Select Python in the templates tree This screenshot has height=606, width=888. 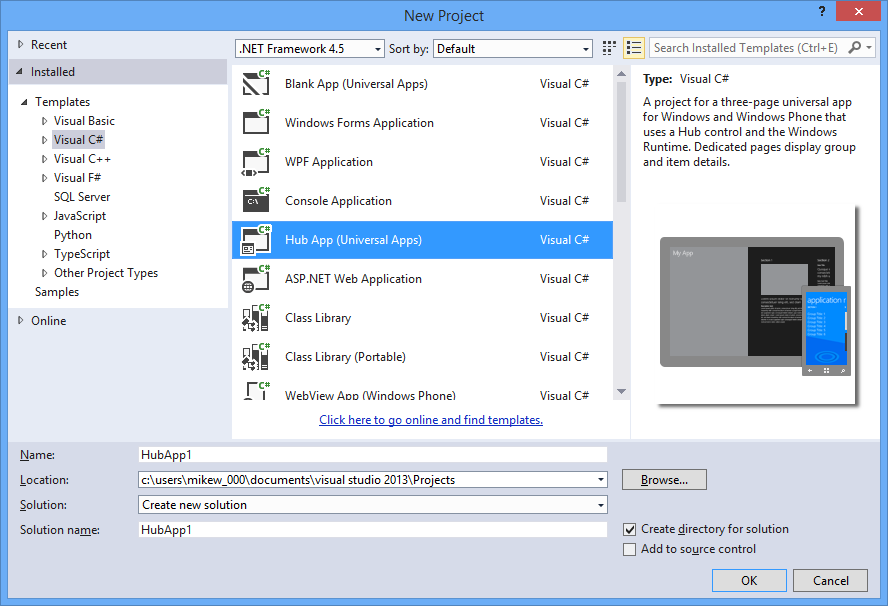click(72, 234)
